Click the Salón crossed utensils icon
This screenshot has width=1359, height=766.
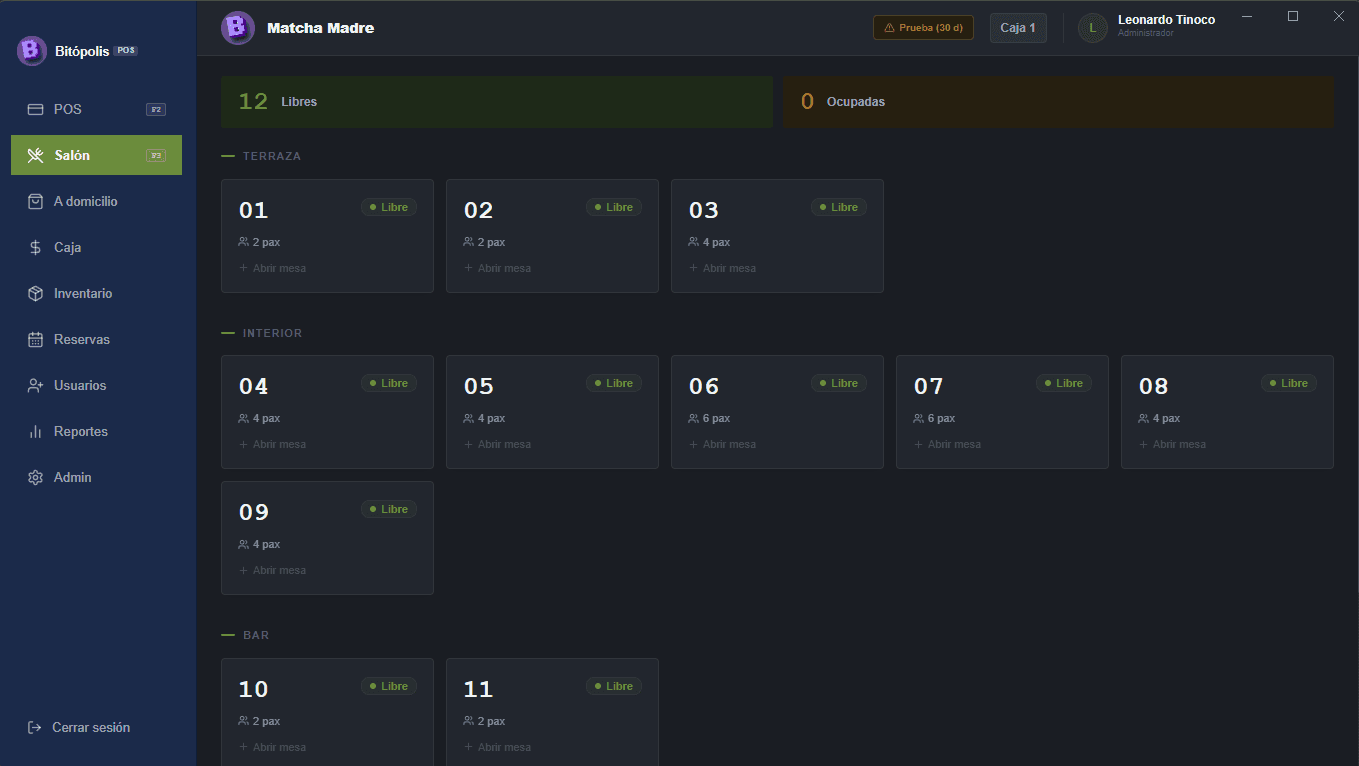(35, 155)
